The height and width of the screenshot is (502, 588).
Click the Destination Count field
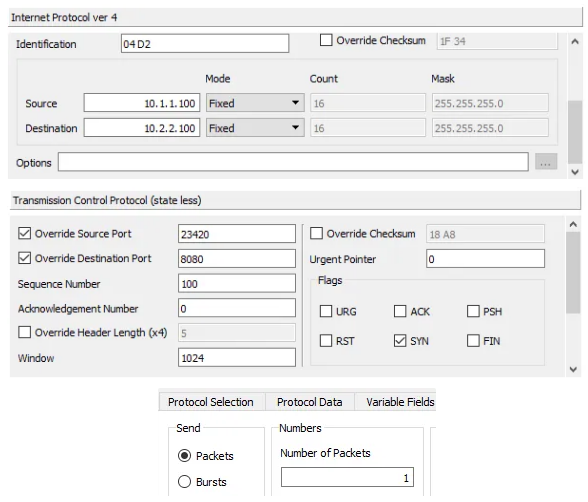point(368,128)
